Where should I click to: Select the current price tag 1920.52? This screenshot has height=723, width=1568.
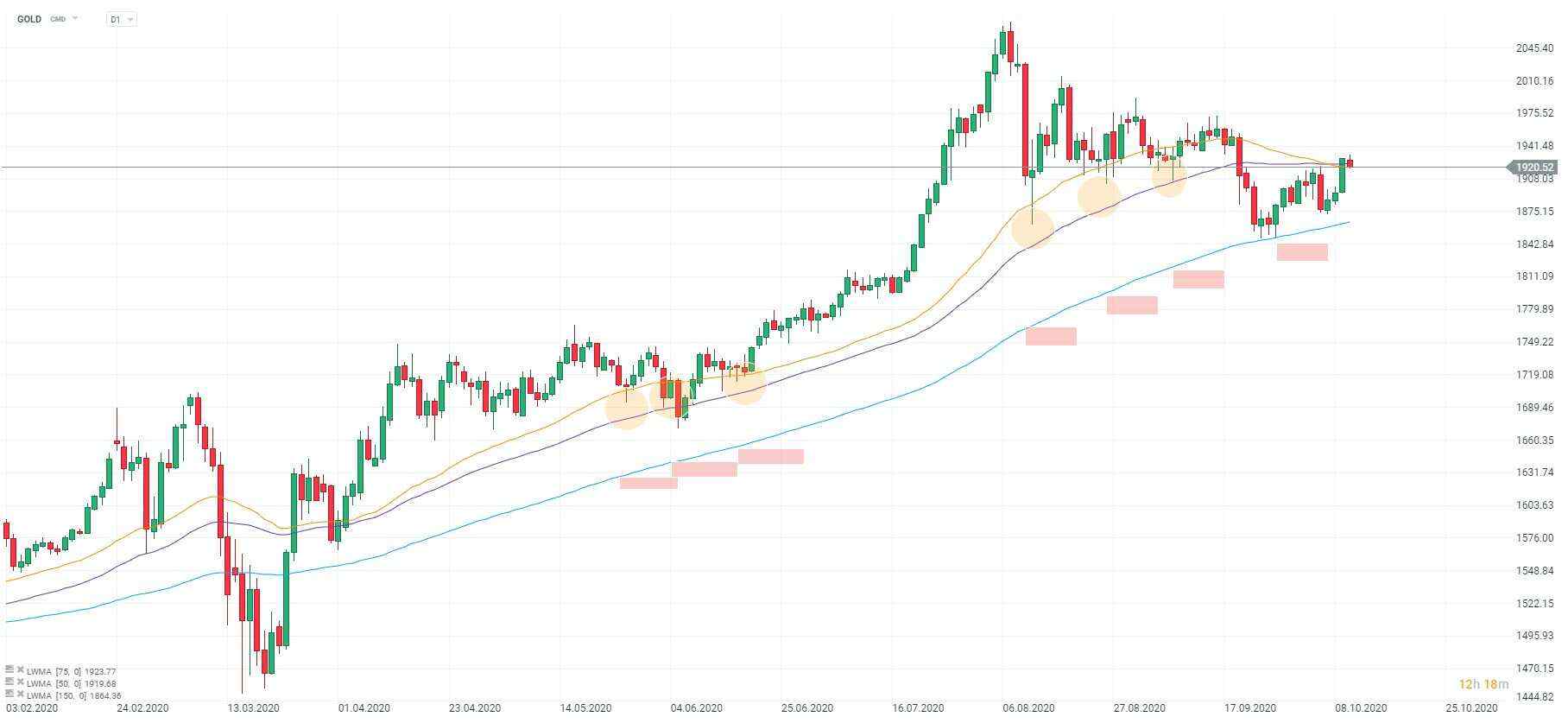point(1533,168)
